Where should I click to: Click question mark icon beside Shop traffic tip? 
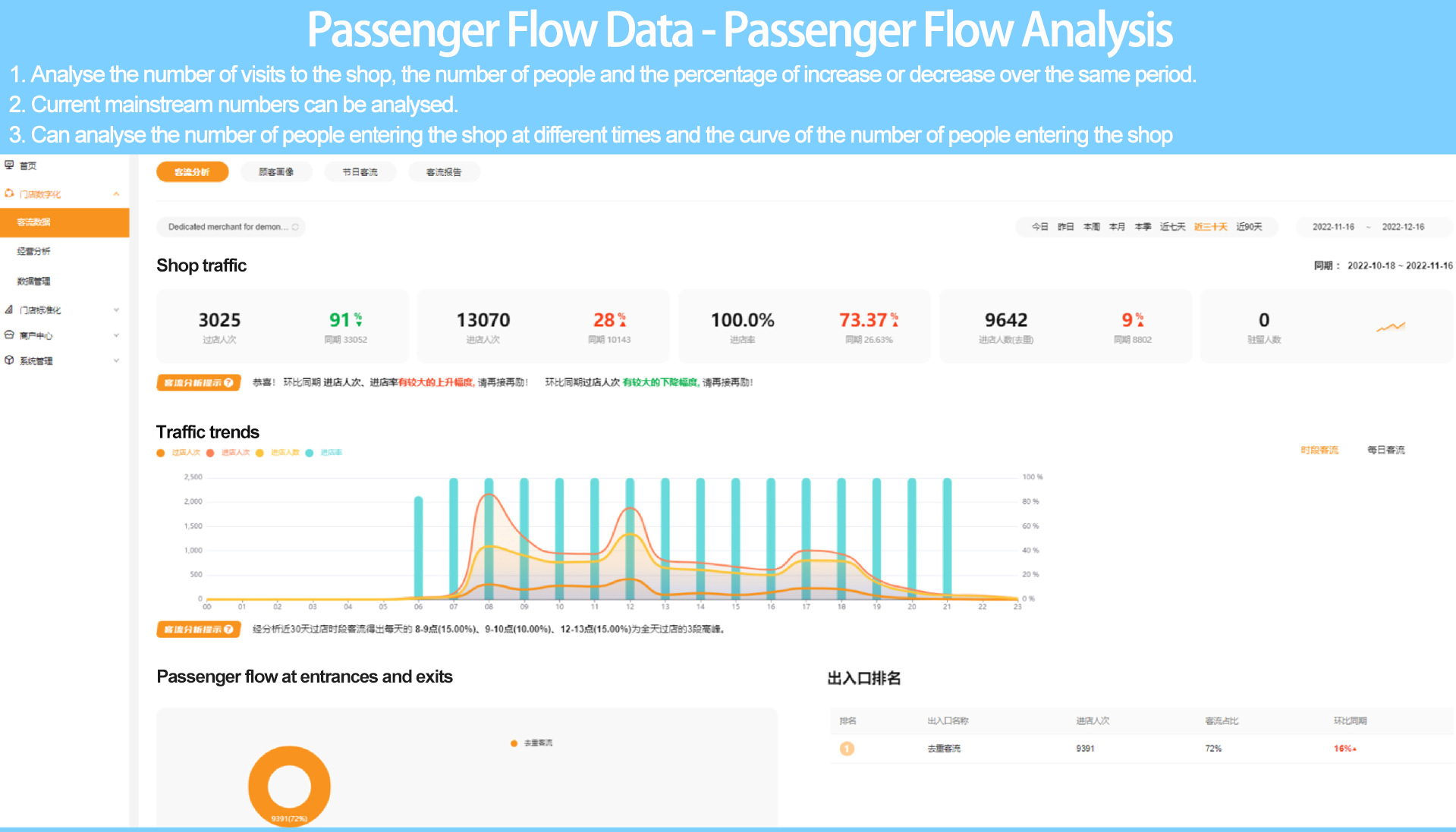228,383
